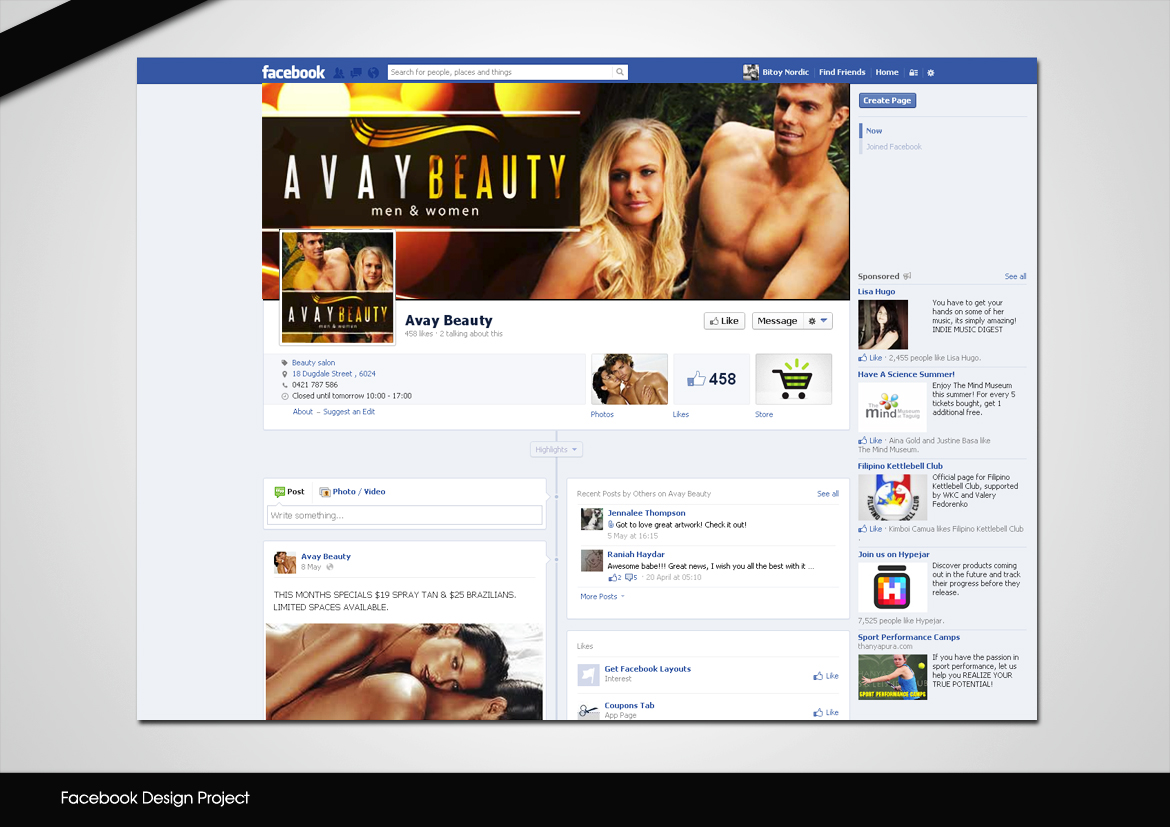Toggle Like on the Avay Beauty page
Viewport: 1170px width, 827px height.
point(724,320)
